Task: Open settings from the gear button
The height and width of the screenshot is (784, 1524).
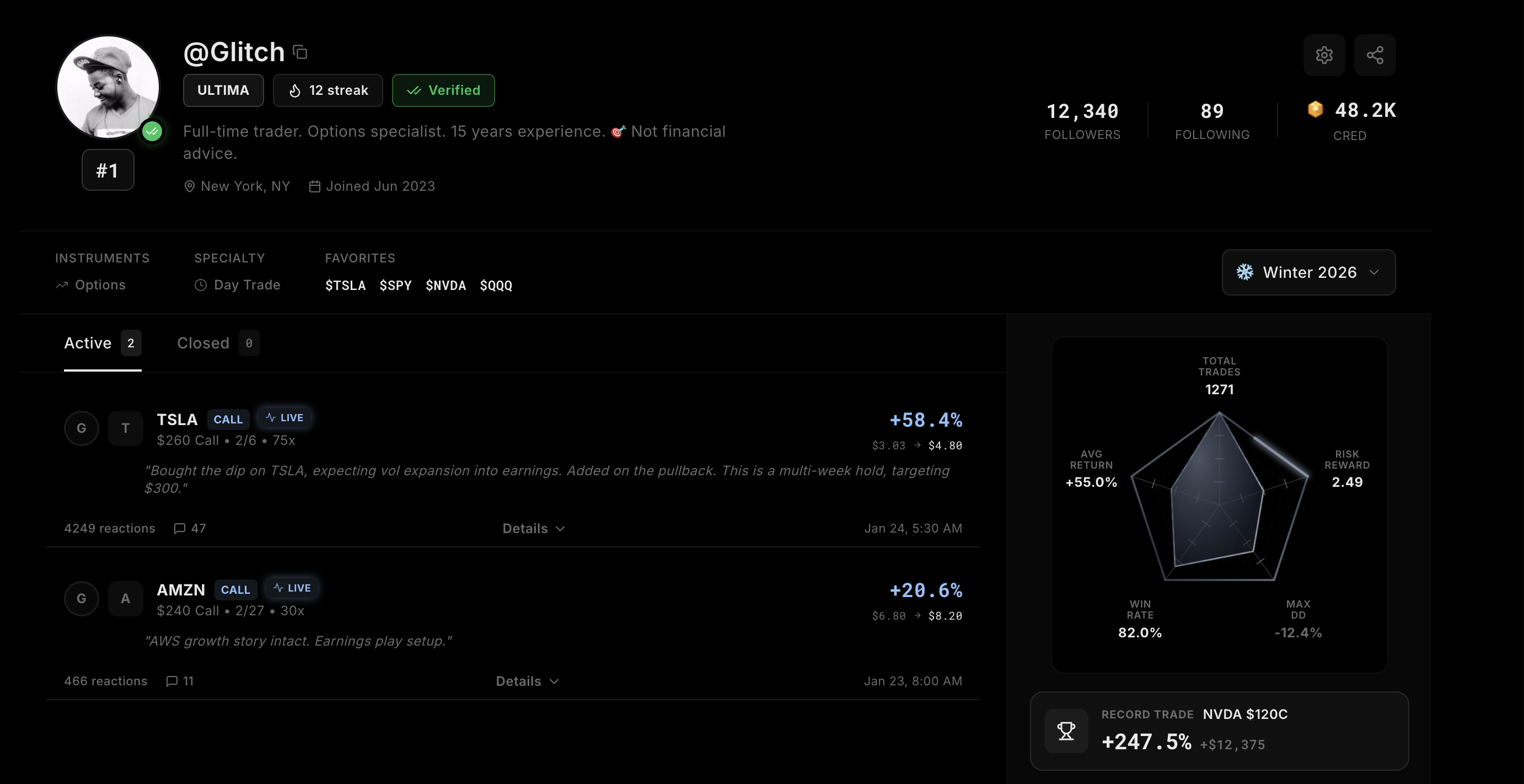Action: coord(1324,55)
